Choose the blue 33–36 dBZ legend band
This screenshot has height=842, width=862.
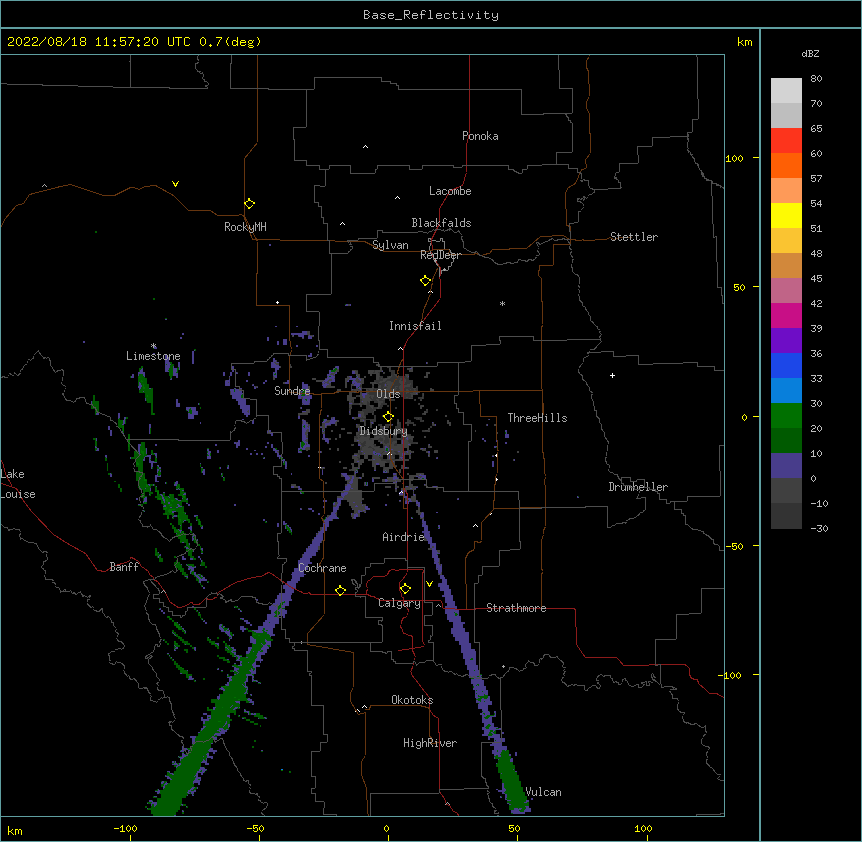786,365
